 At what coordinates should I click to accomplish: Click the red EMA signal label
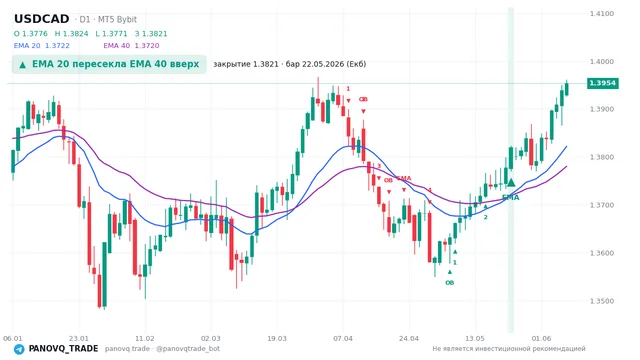404,178
